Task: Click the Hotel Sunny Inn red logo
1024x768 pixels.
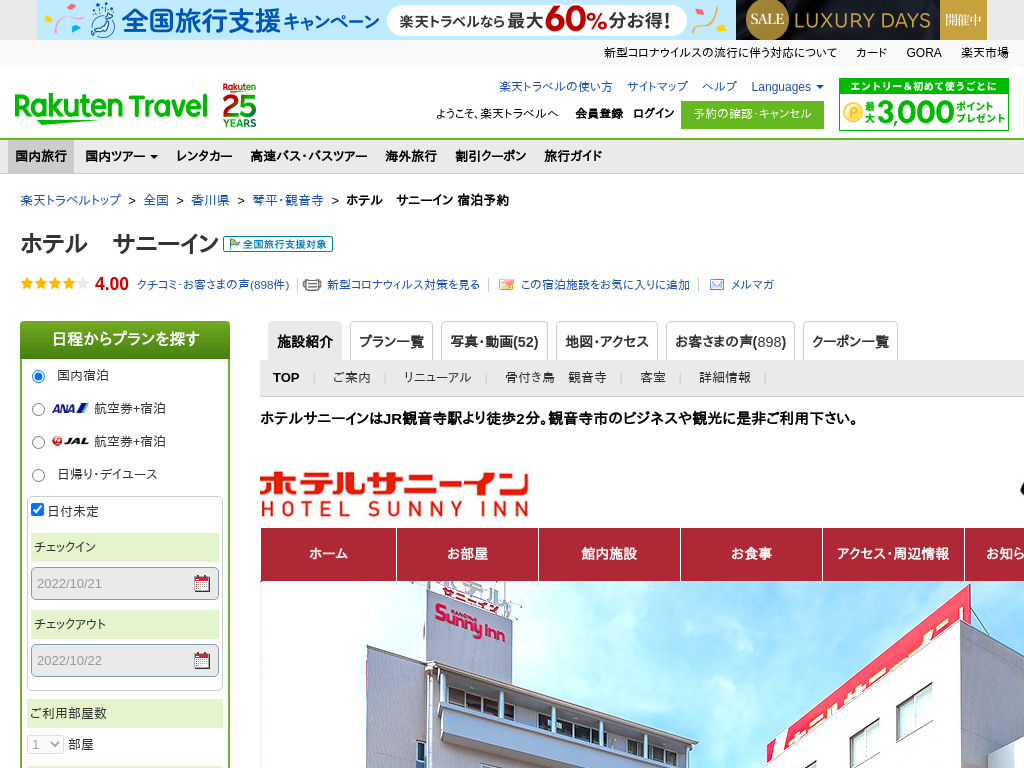Action: pyautogui.click(x=394, y=494)
